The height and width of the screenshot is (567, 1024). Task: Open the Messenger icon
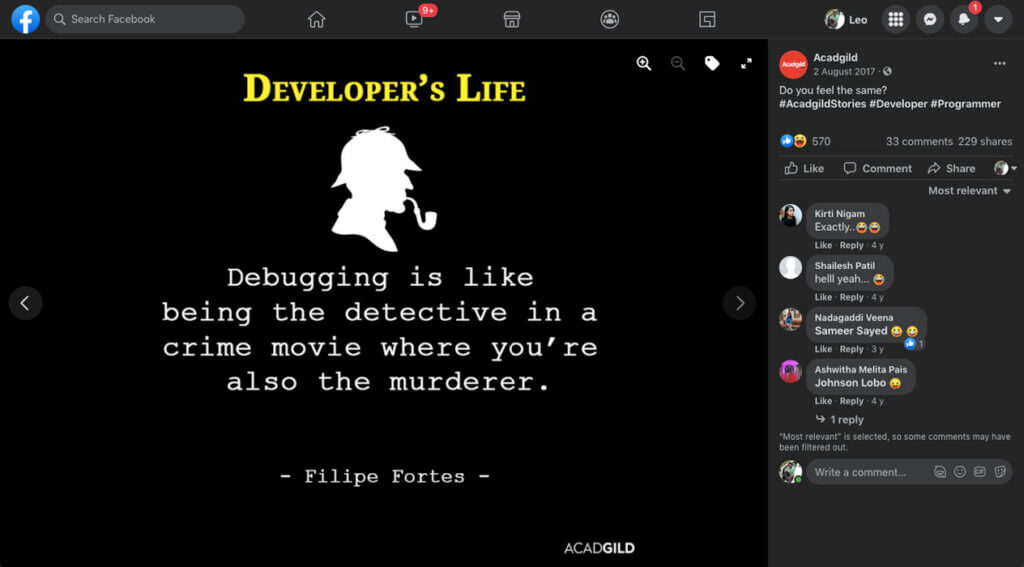[930, 19]
